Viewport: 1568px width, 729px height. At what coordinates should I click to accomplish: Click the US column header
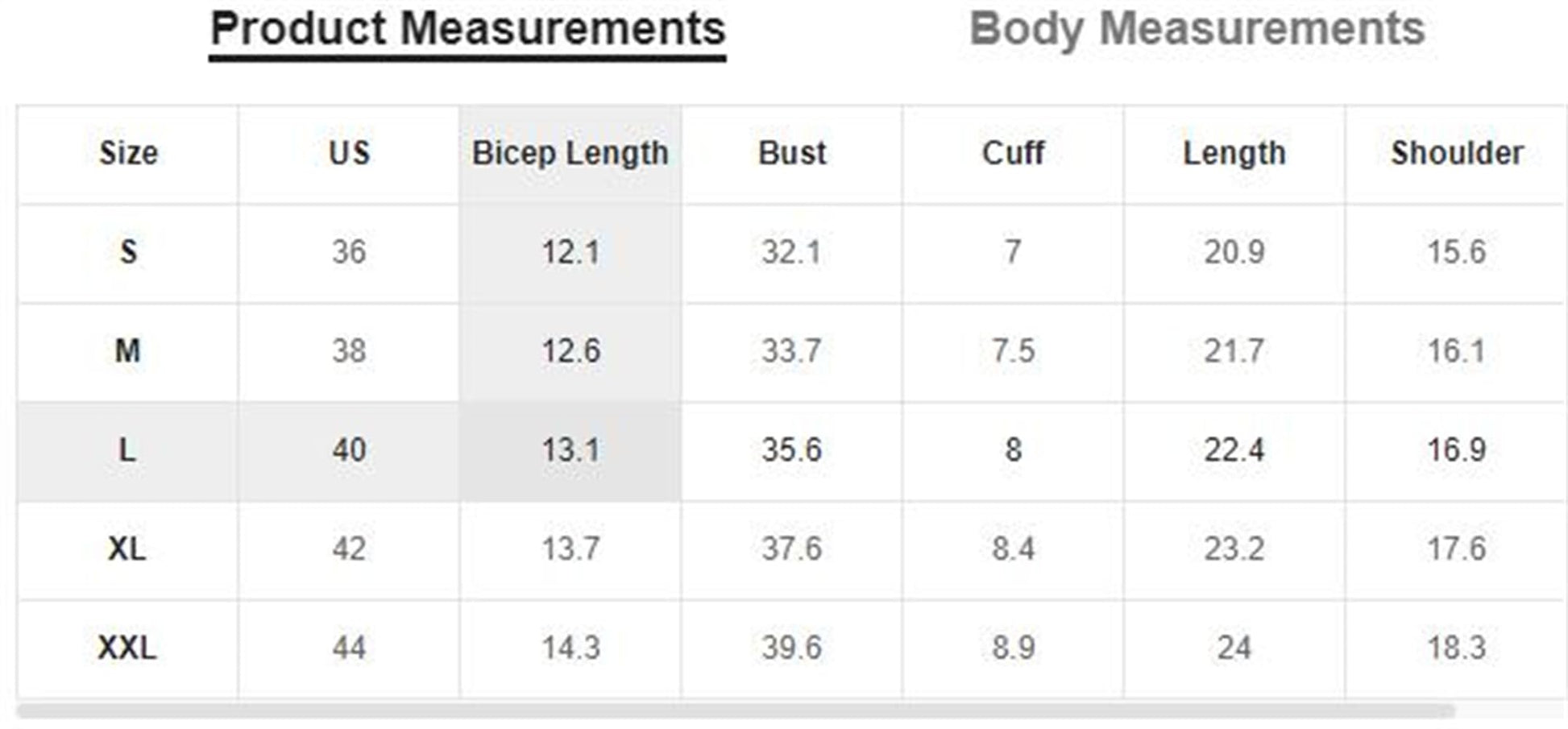[349, 153]
